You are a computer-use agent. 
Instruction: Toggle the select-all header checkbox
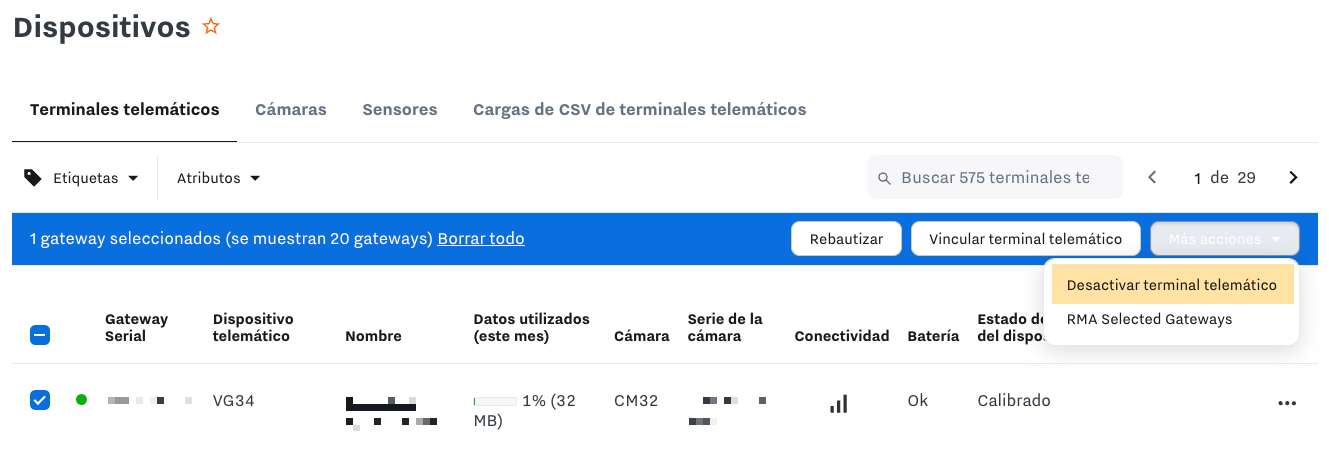pyautogui.click(x=40, y=336)
